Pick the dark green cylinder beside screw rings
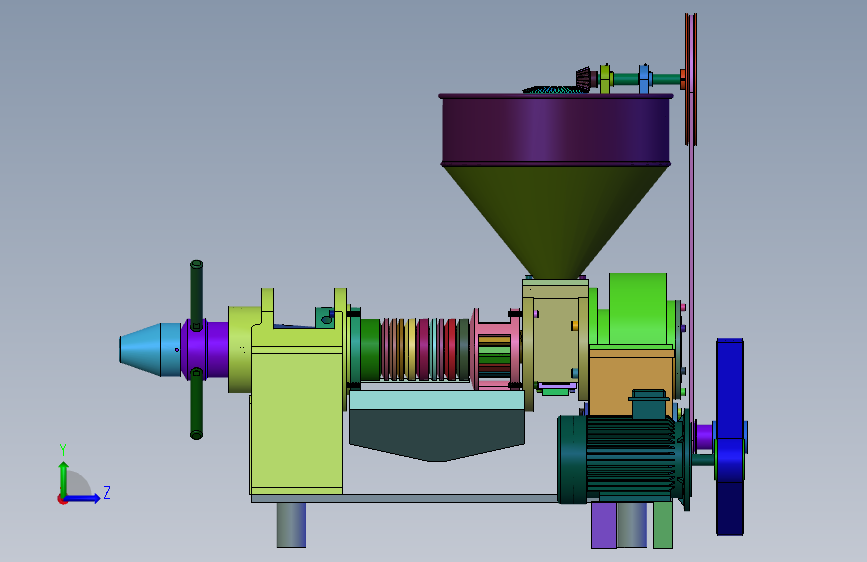The width and height of the screenshot is (867, 562). (x=369, y=350)
